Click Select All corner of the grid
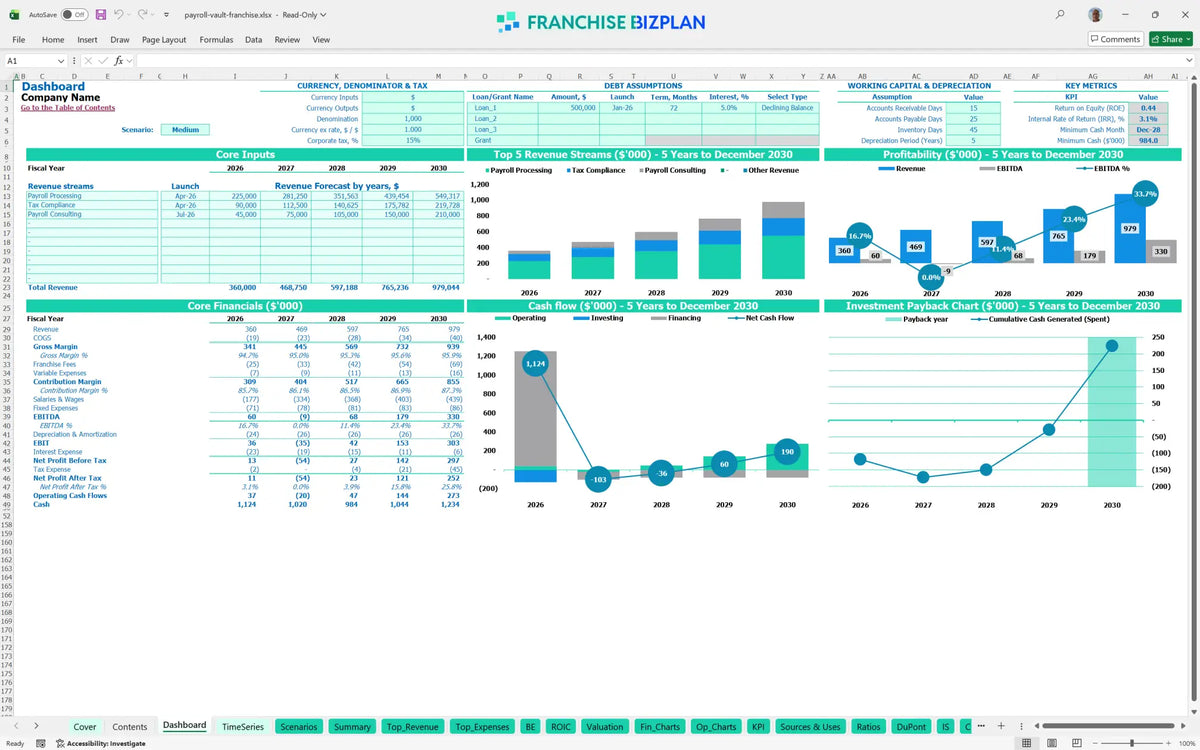The width and height of the screenshot is (1200, 750). click(7, 76)
